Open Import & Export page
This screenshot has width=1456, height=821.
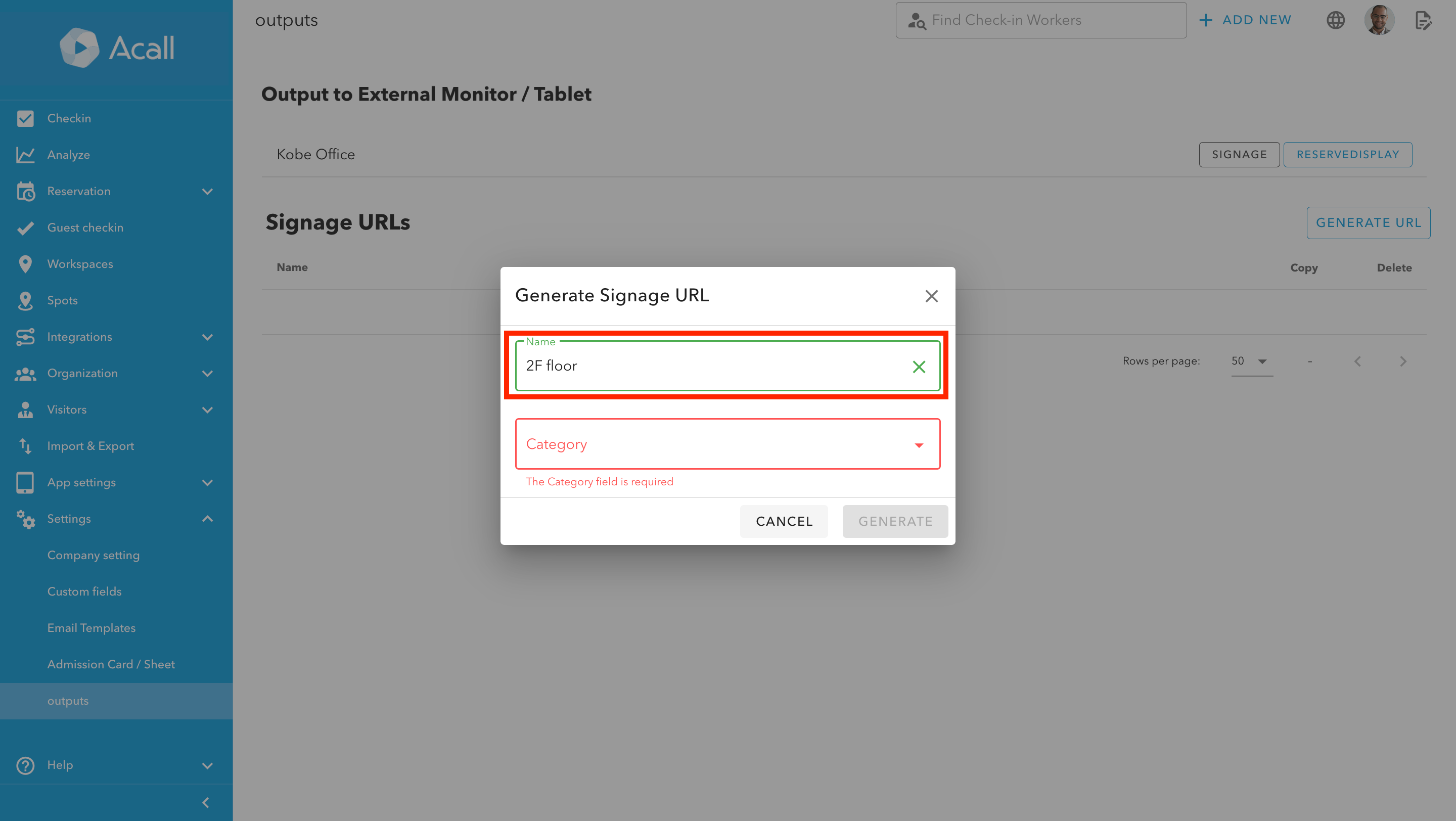coord(90,446)
